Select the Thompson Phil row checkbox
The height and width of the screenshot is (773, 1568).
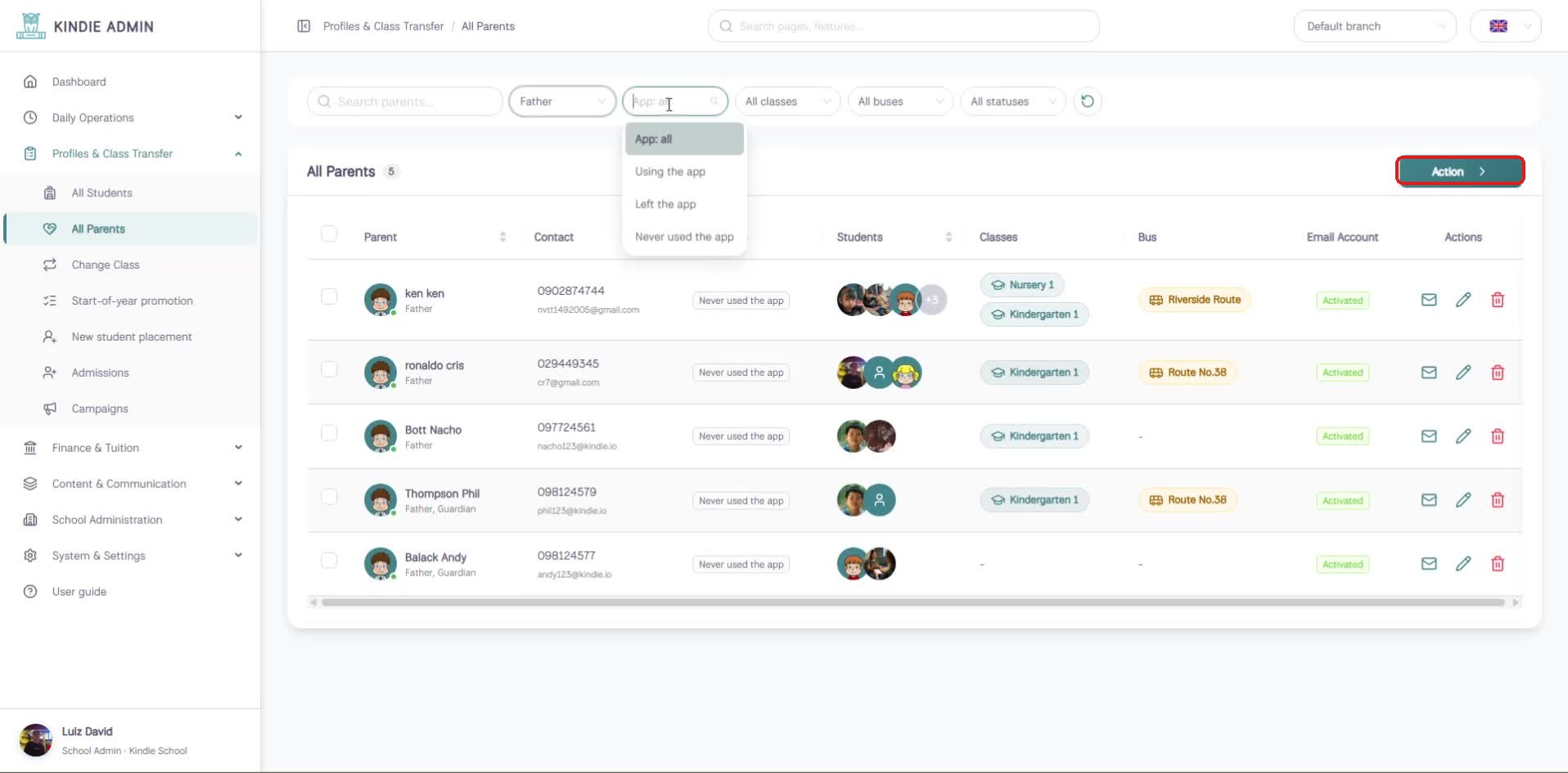point(329,497)
